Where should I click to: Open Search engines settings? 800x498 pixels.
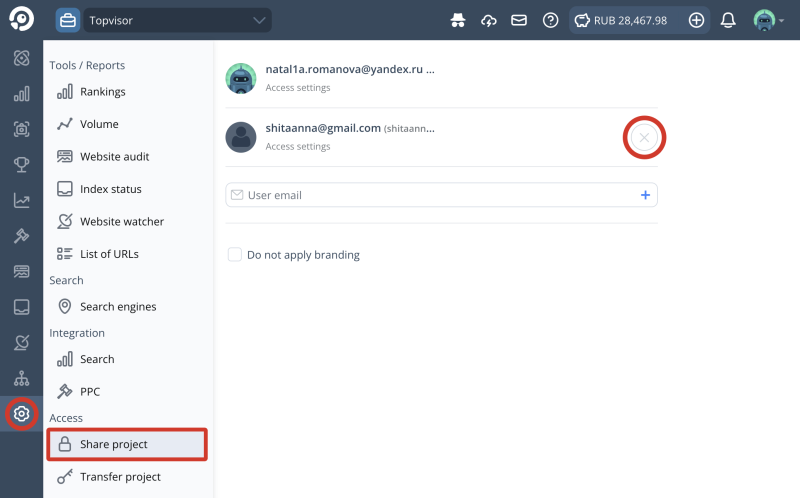[x=128, y=307]
